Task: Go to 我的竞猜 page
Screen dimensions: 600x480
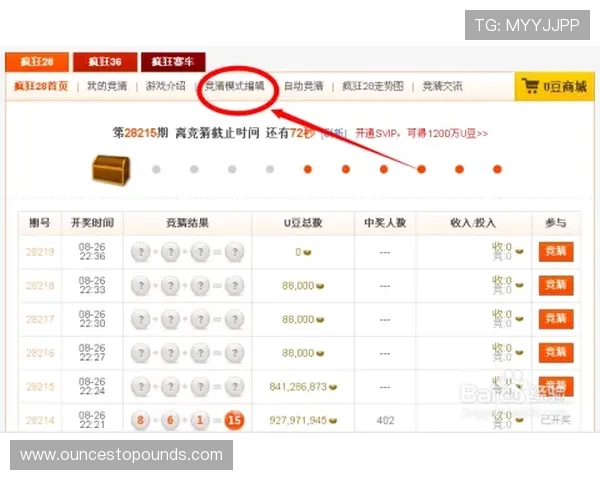Action: pos(107,86)
